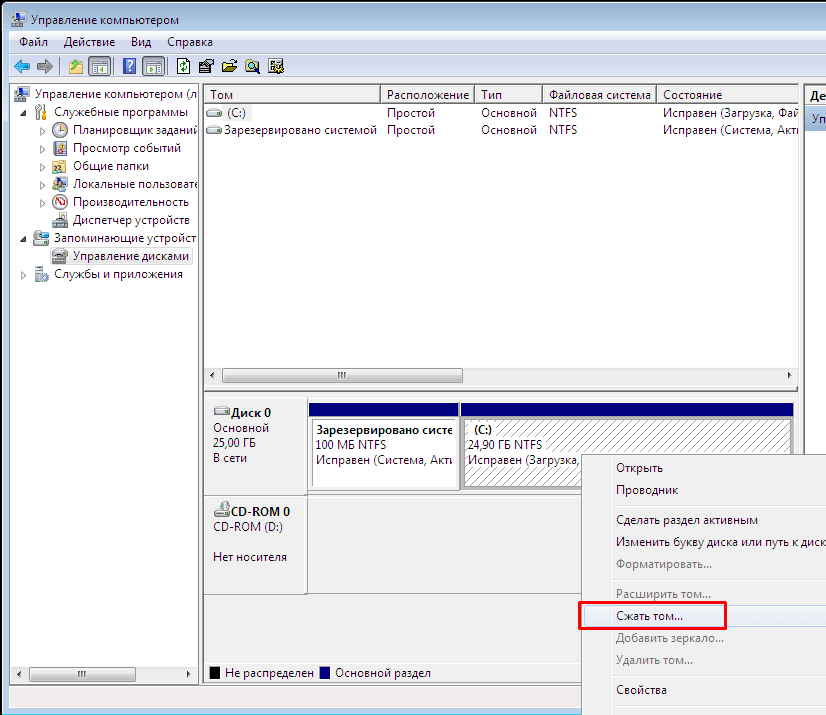Viewport: 826px width, 715px height.
Task: Click the Up one level folder icon
Action: coord(76,66)
